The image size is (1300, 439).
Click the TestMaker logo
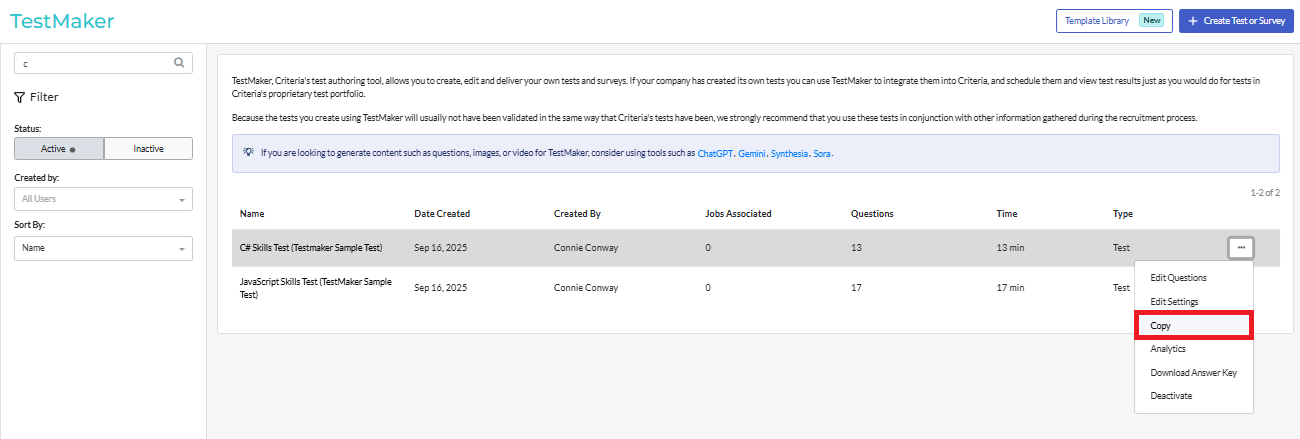pos(62,21)
